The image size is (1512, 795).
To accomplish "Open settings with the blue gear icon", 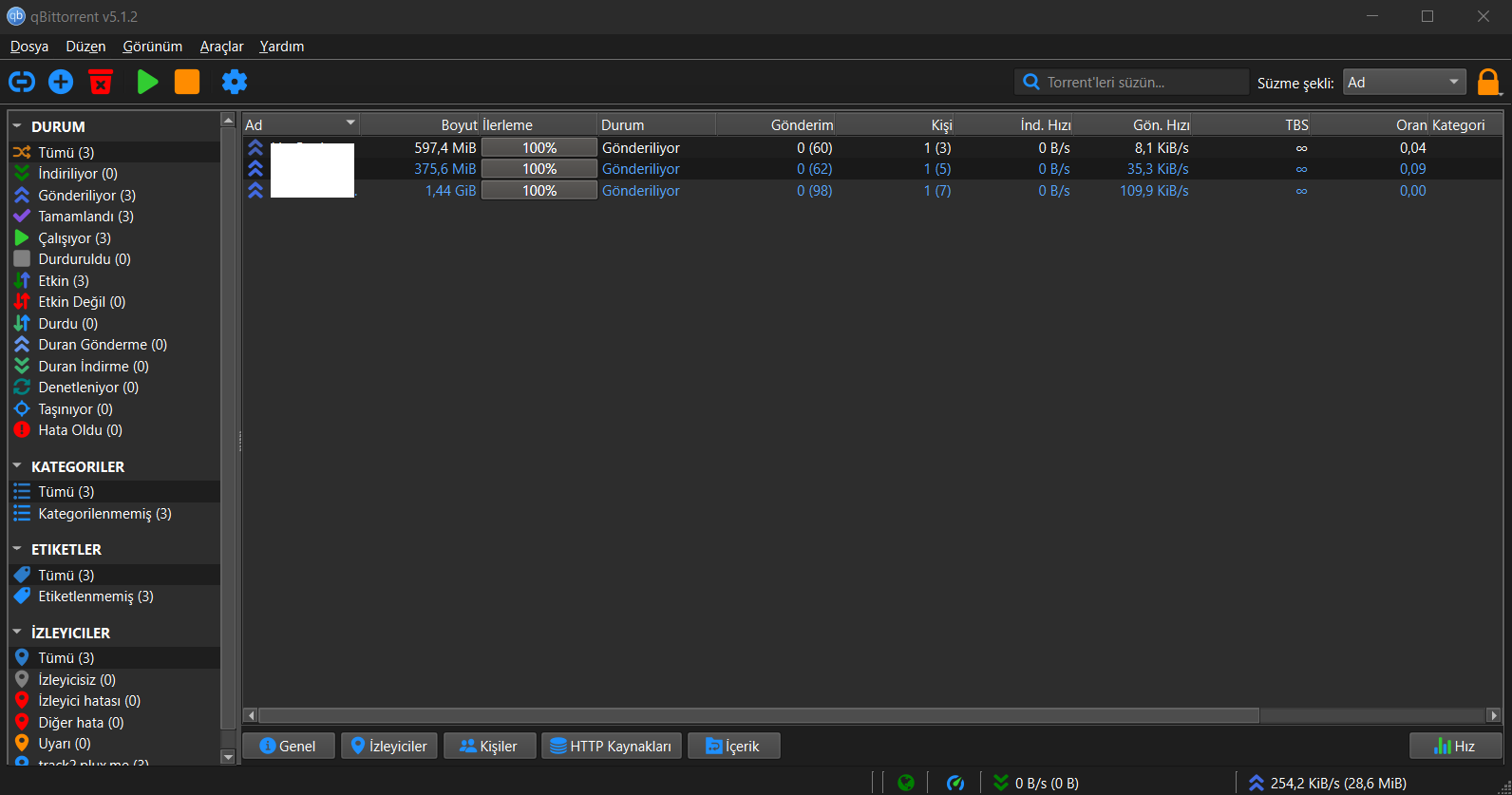I will click(235, 83).
